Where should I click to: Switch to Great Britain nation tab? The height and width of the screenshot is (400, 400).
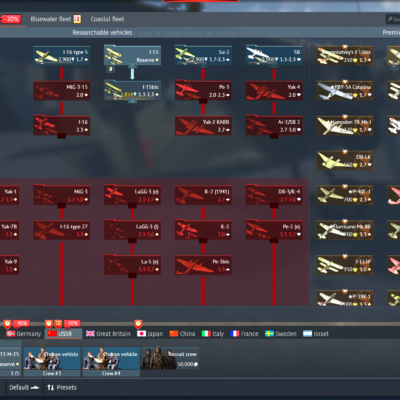coord(108,334)
